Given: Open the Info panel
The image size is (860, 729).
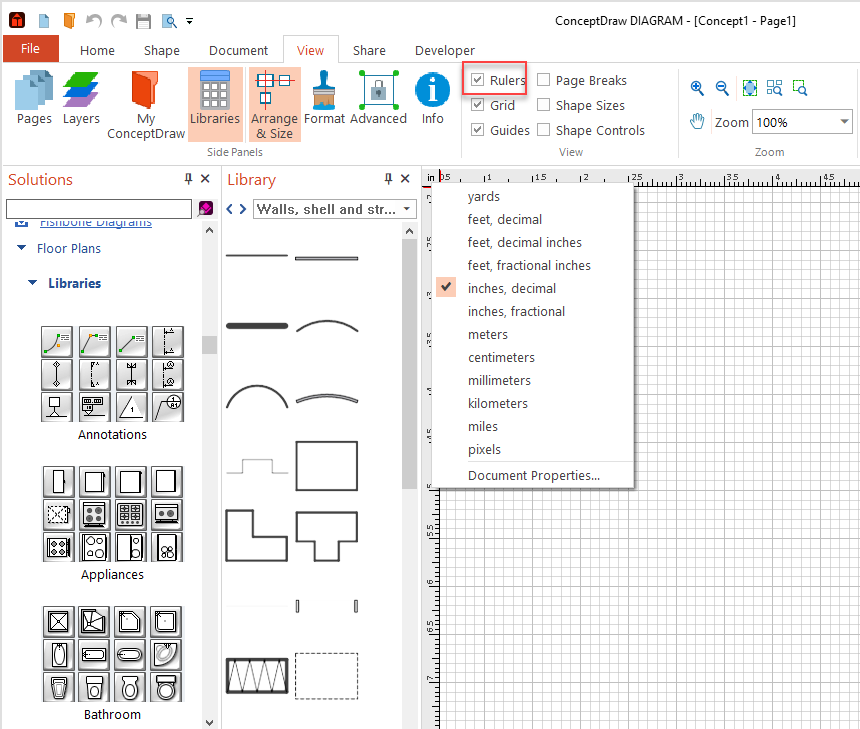Looking at the screenshot, I should (432, 98).
